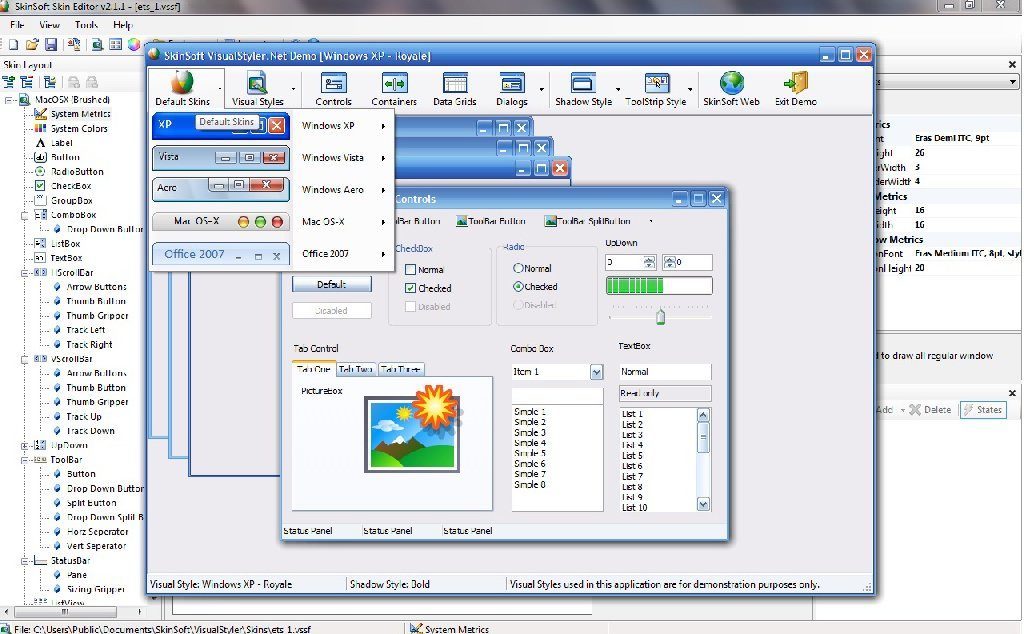Screen dimensions: 1024x634
Task: Collapse the ToolBar tree node
Action: point(25,460)
